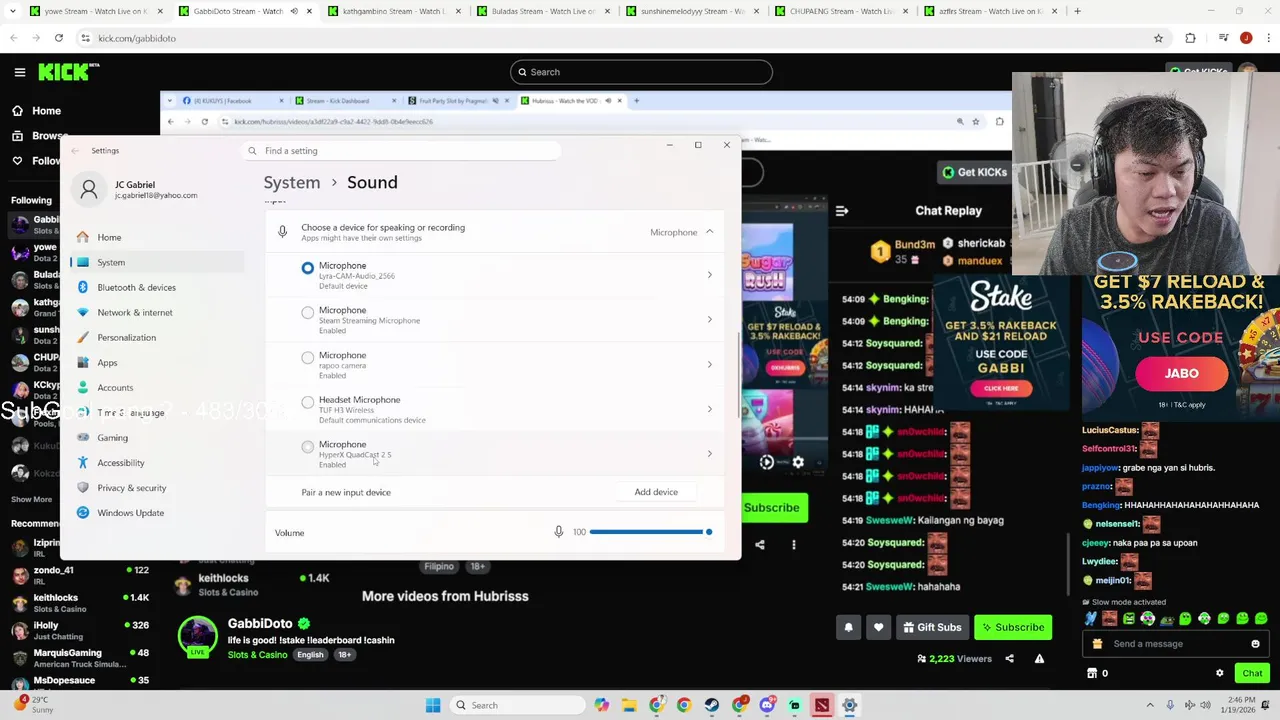Open a new Chrome tab
Viewport: 1280px width, 720px height.
(x=1077, y=11)
